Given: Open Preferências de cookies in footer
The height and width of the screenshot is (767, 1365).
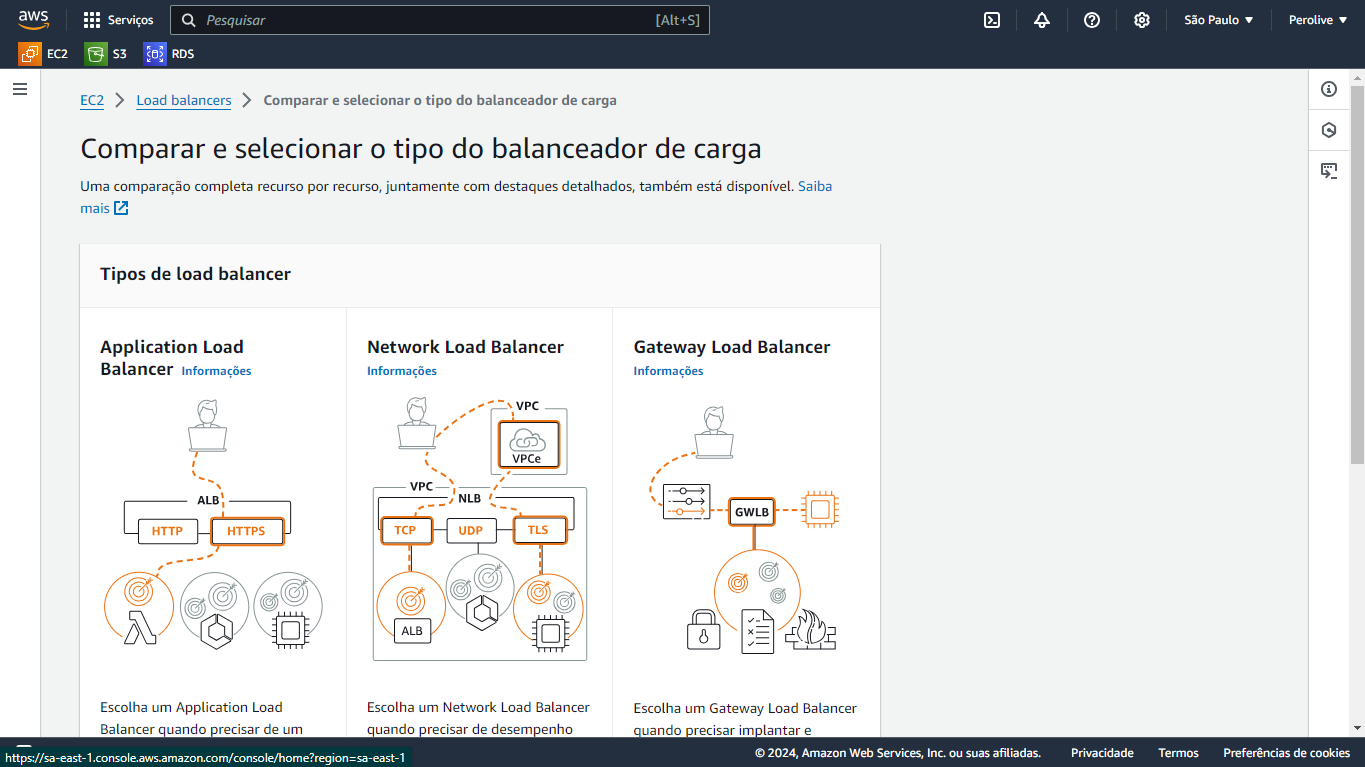Looking at the screenshot, I should coord(1286,753).
